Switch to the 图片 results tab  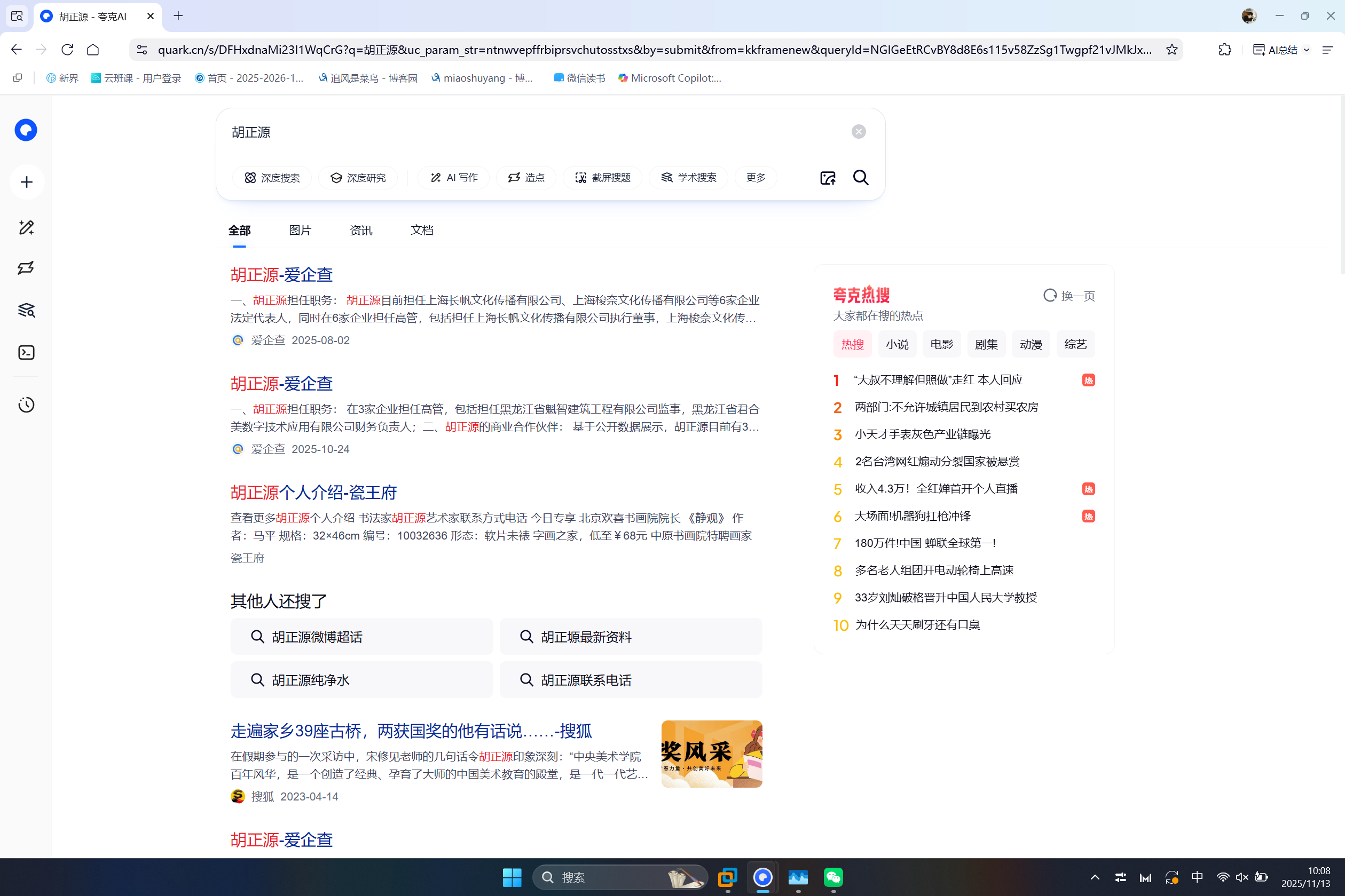click(x=300, y=229)
